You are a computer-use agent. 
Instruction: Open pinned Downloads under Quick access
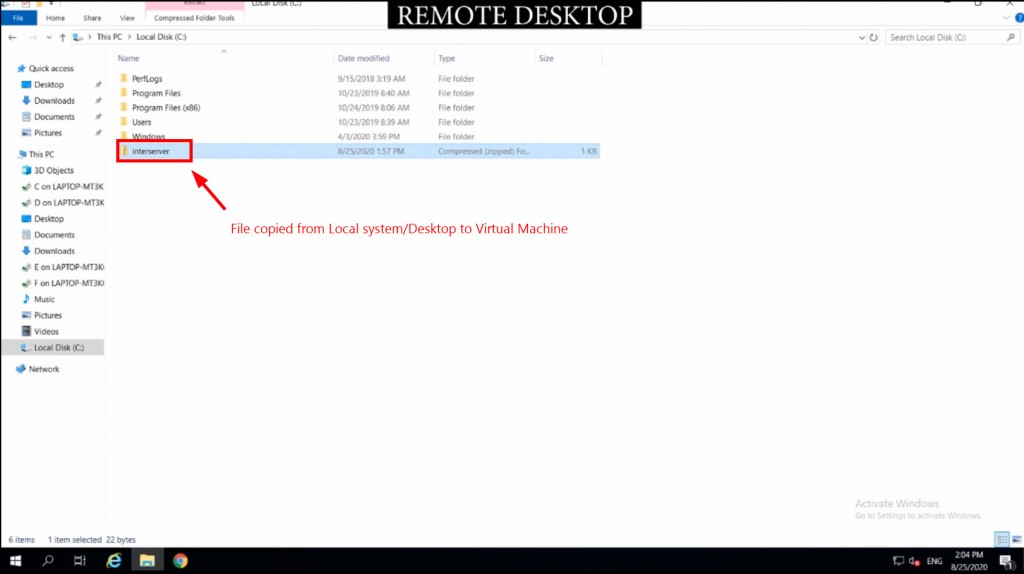point(54,101)
